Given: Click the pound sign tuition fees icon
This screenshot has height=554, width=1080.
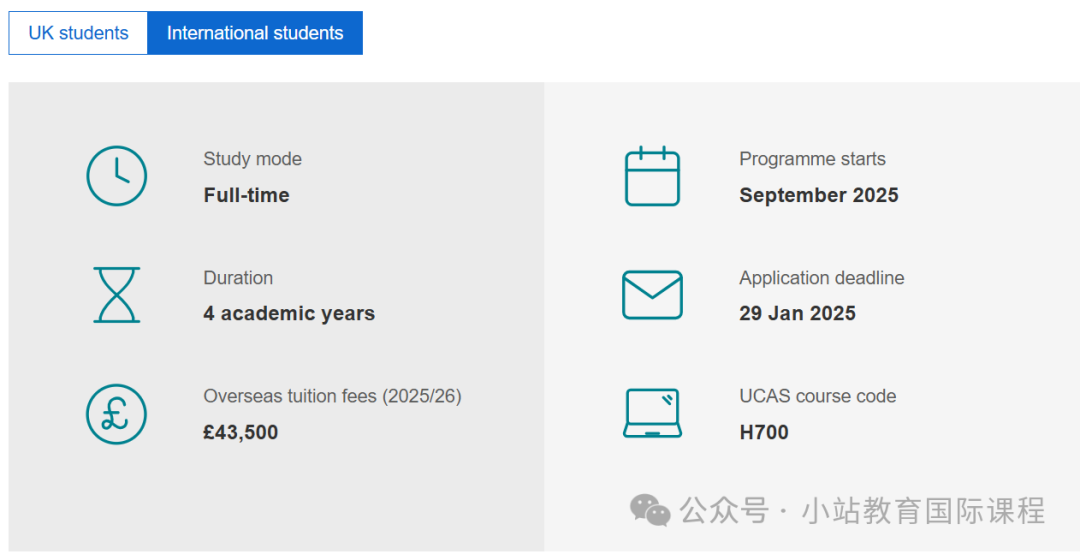Looking at the screenshot, I should [x=116, y=414].
